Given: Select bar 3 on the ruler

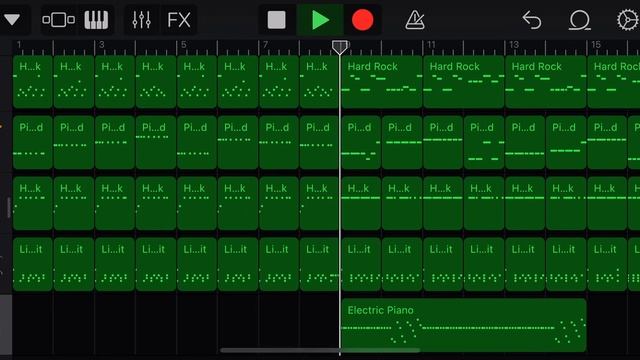Looking at the screenshot, I should point(102,44).
